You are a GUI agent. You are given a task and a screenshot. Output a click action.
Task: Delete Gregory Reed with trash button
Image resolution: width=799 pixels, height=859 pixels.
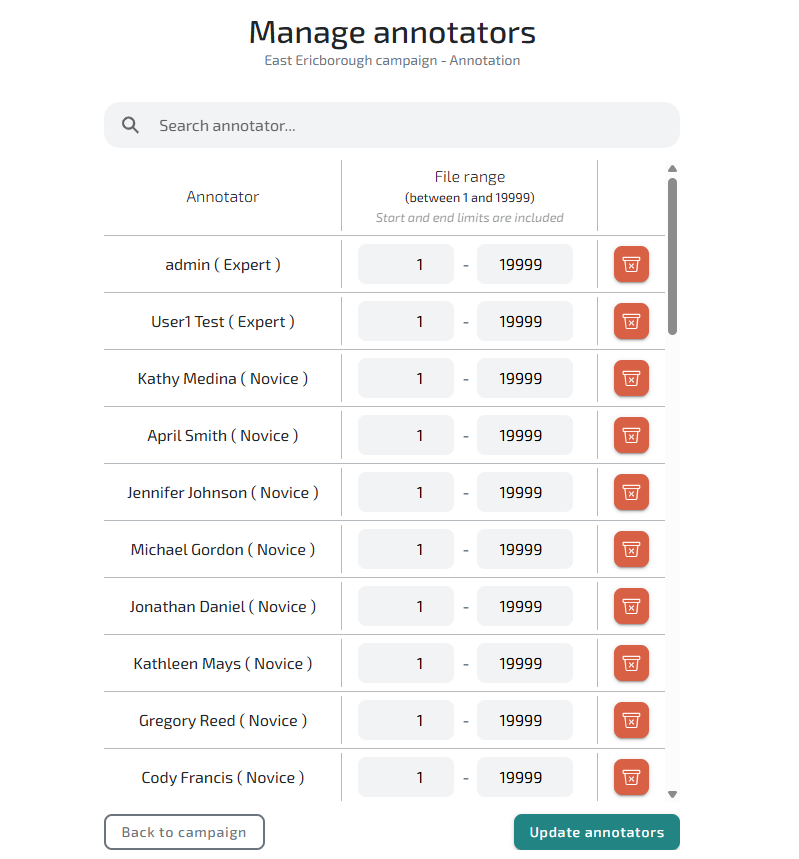point(631,721)
